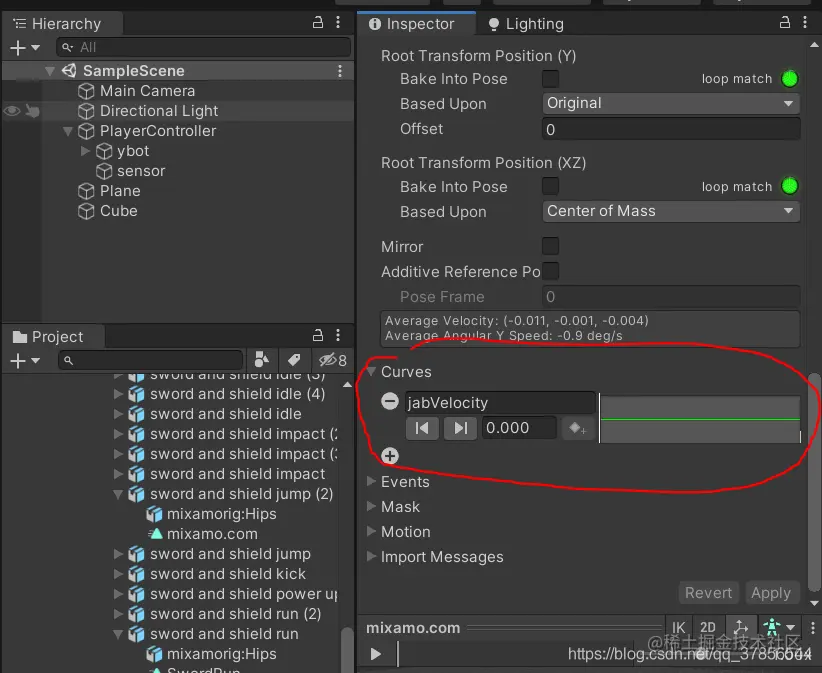Toggle hidden packages visibility count
This screenshot has height=673, width=822.
pos(332,360)
